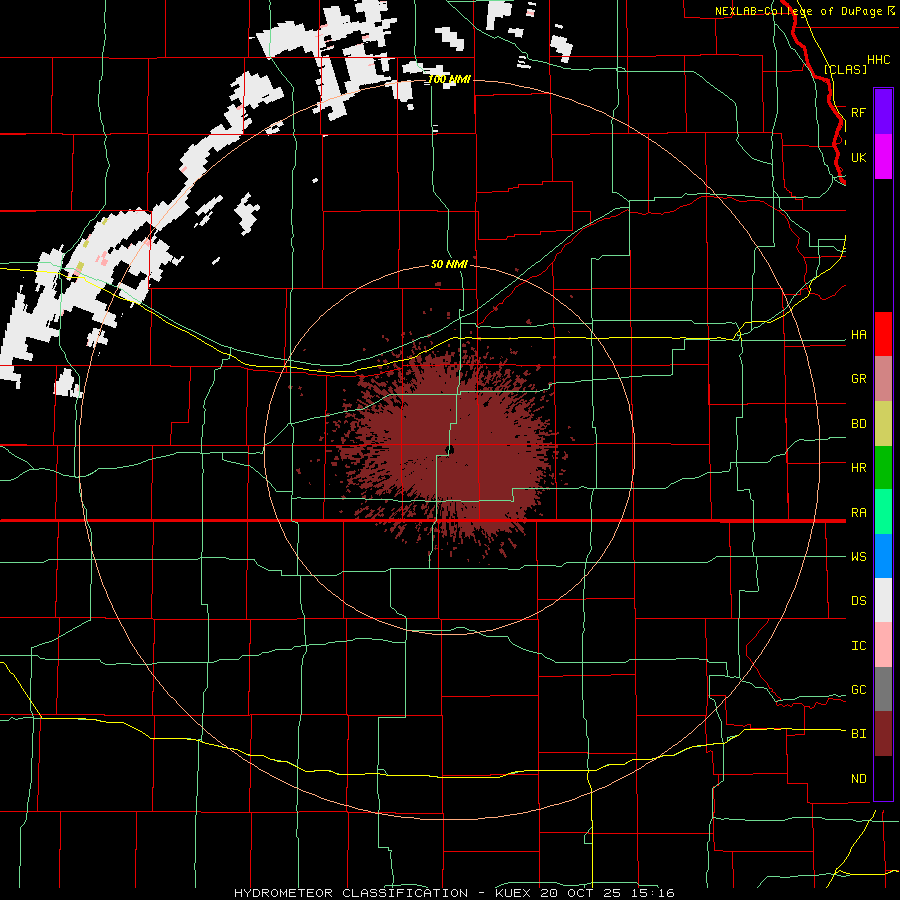Click the UK legend label

point(858,157)
